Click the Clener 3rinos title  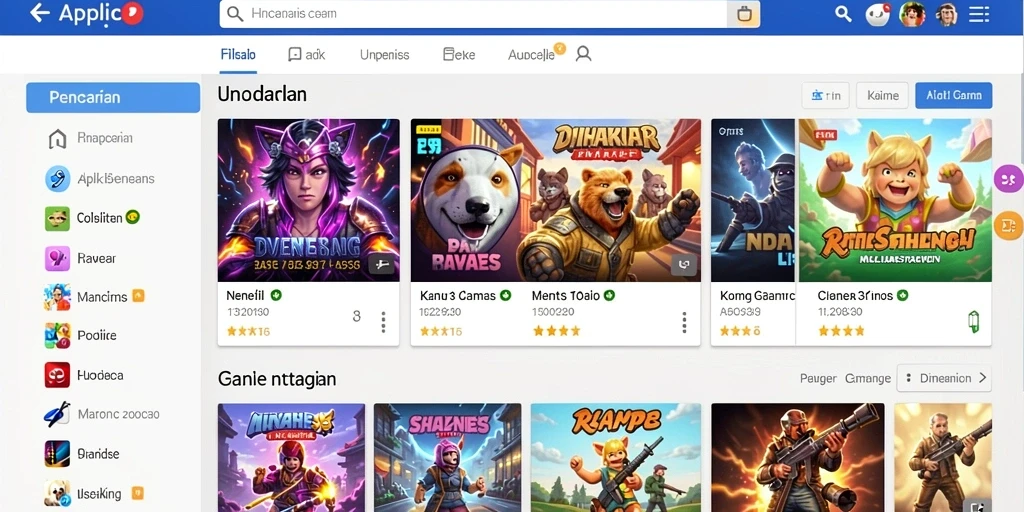855,296
